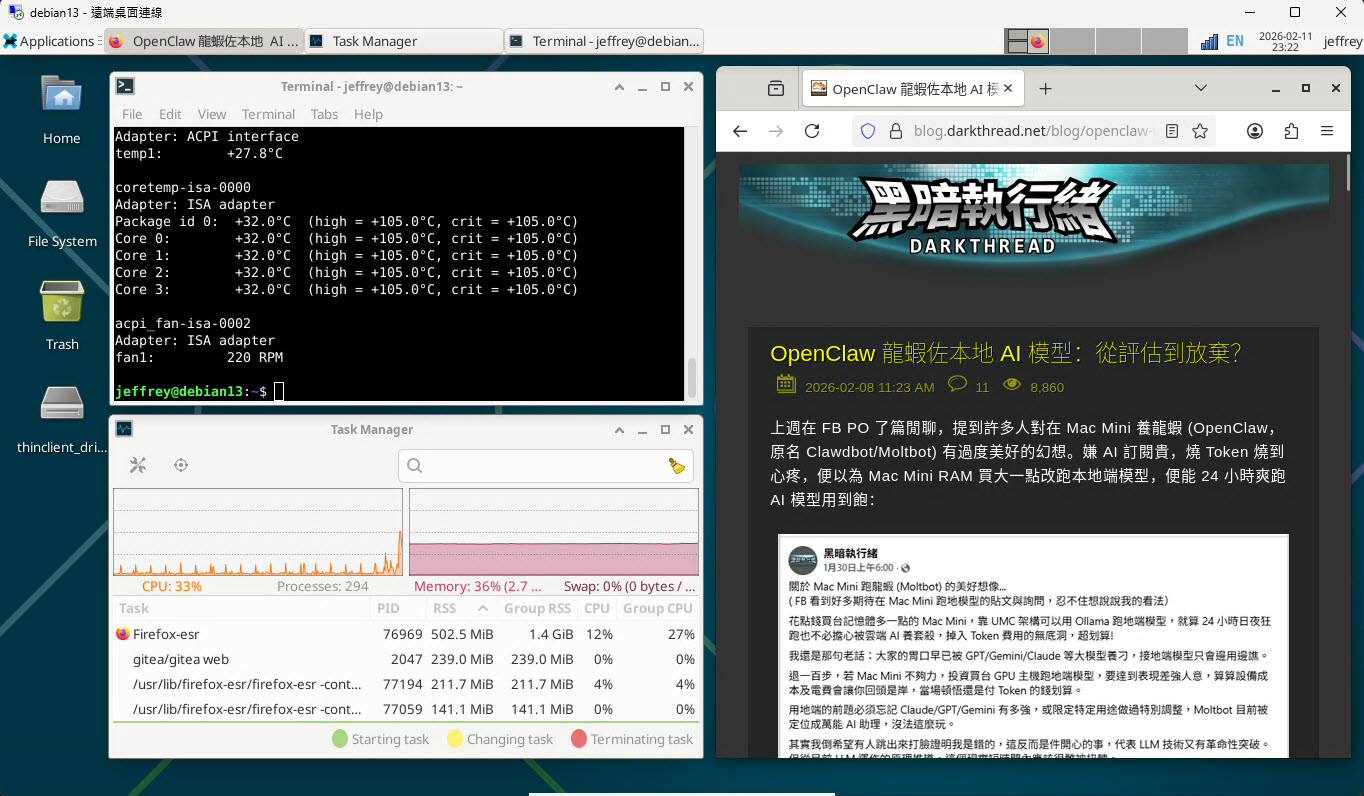Image resolution: width=1364 pixels, height=796 pixels.
Task: Click the identify window crosshair icon
Action: (x=181, y=465)
